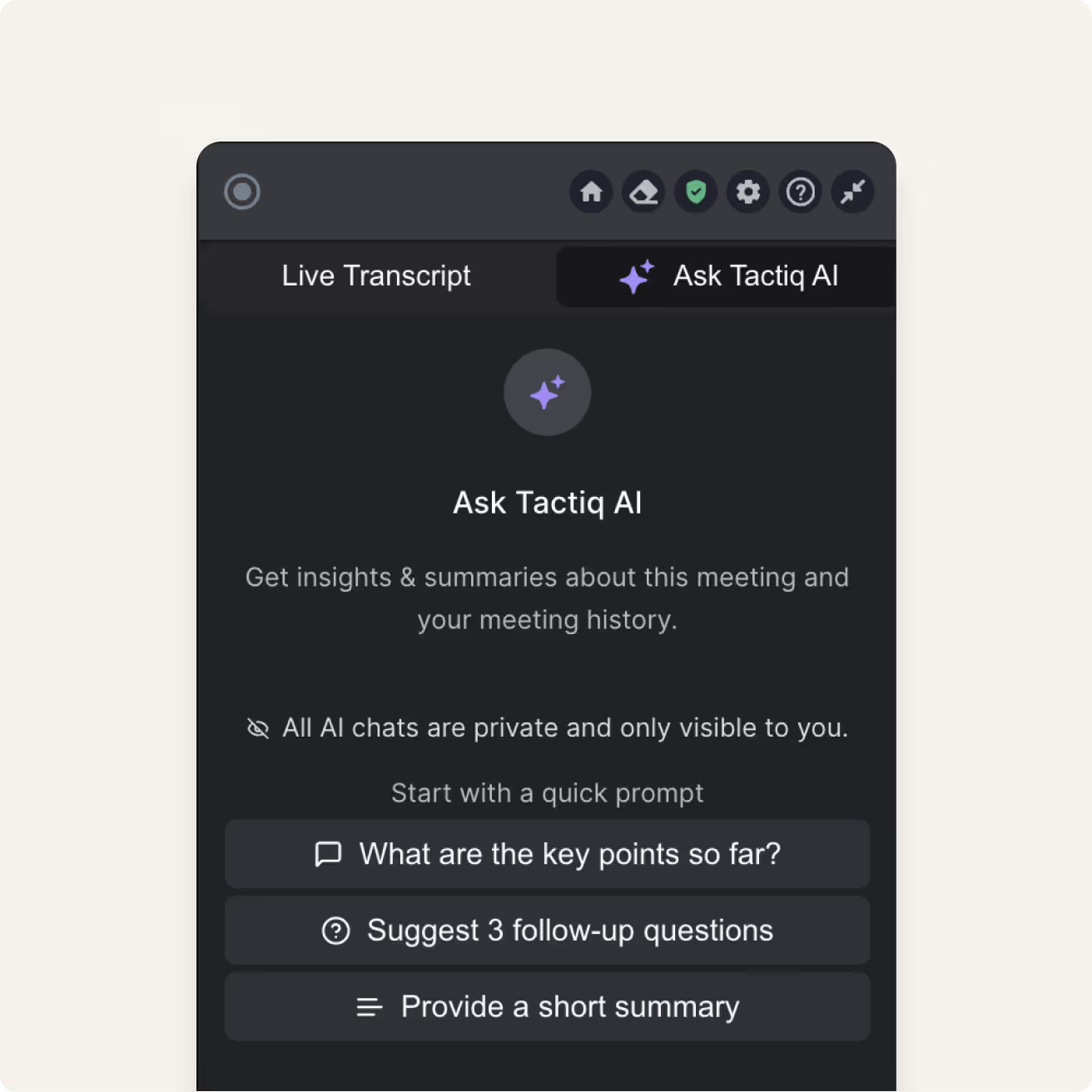Choose the prompt What are the key points so far?
The image size is (1092, 1092).
pyautogui.click(x=547, y=854)
